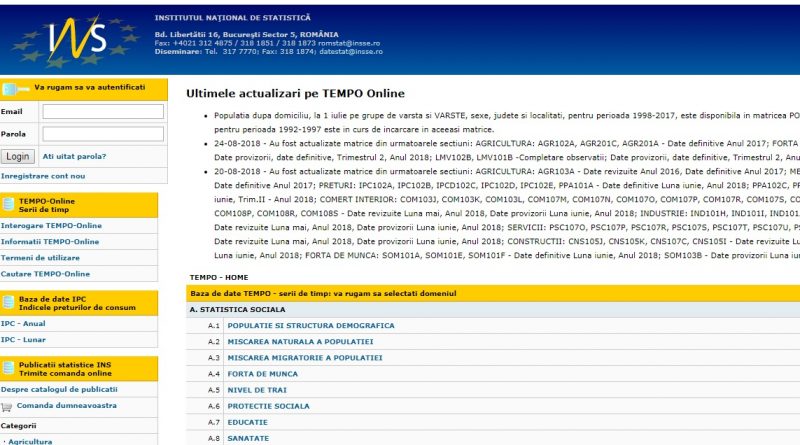
Task: Click inside the Email input field
Action: coord(103,112)
